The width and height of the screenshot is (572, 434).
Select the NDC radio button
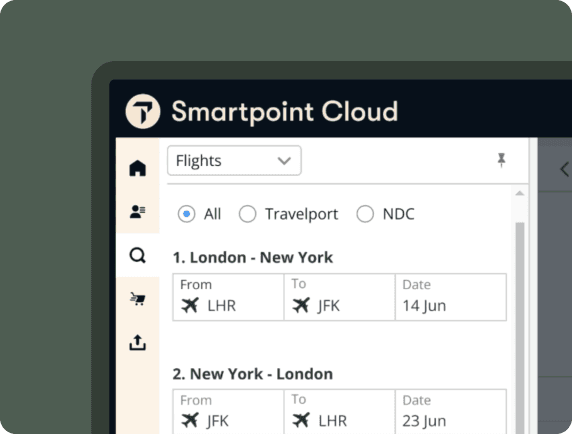pyautogui.click(x=365, y=214)
